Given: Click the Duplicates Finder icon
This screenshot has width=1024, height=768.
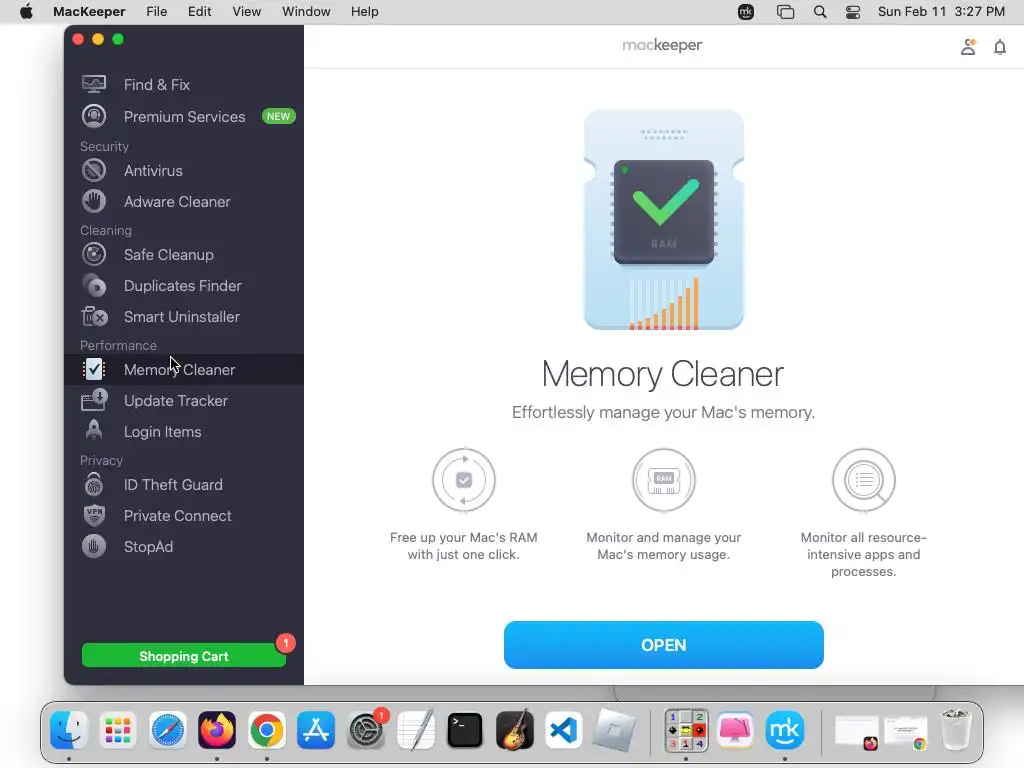Looking at the screenshot, I should (94, 285).
